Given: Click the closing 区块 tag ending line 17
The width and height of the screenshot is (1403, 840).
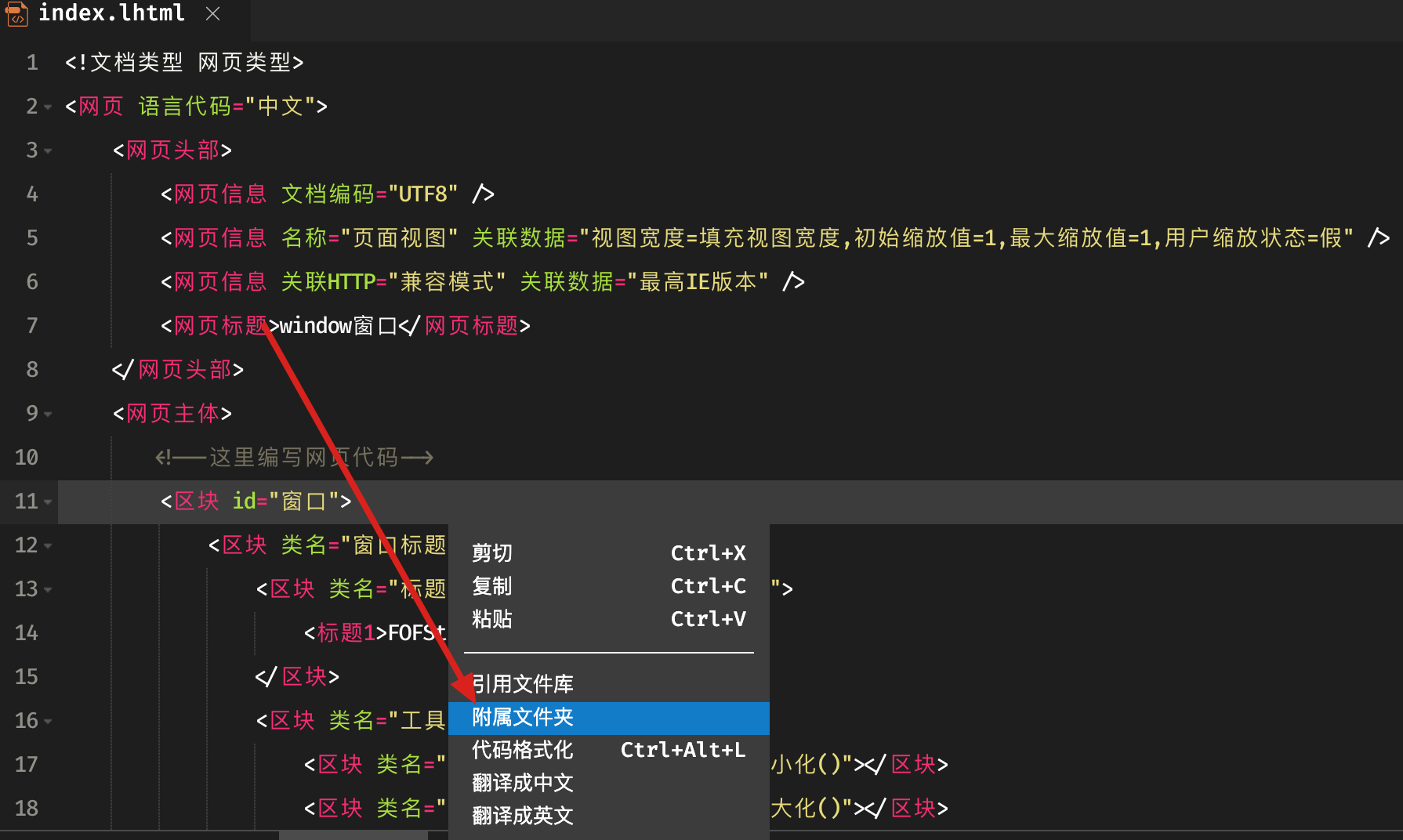Looking at the screenshot, I should 907,765.
